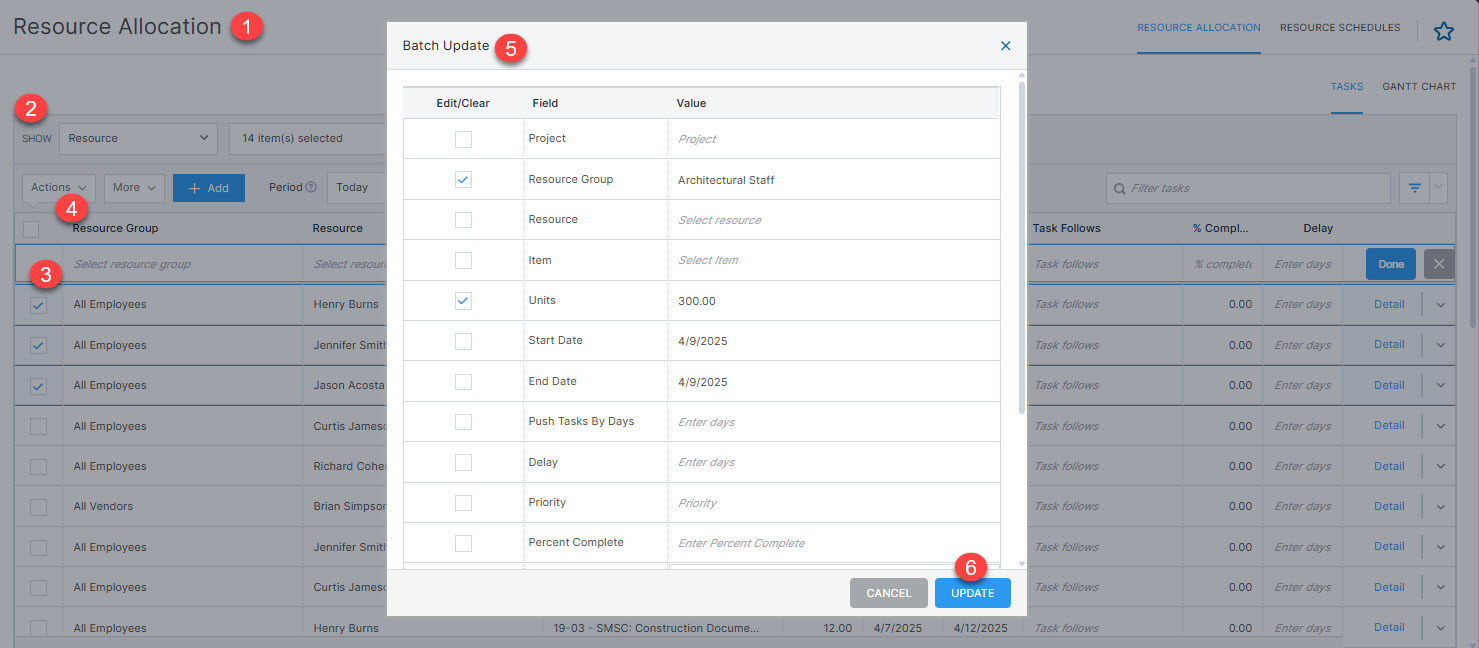Switch to Resource Schedules tab
The width and height of the screenshot is (1479, 648).
pyautogui.click(x=1340, y=28)
